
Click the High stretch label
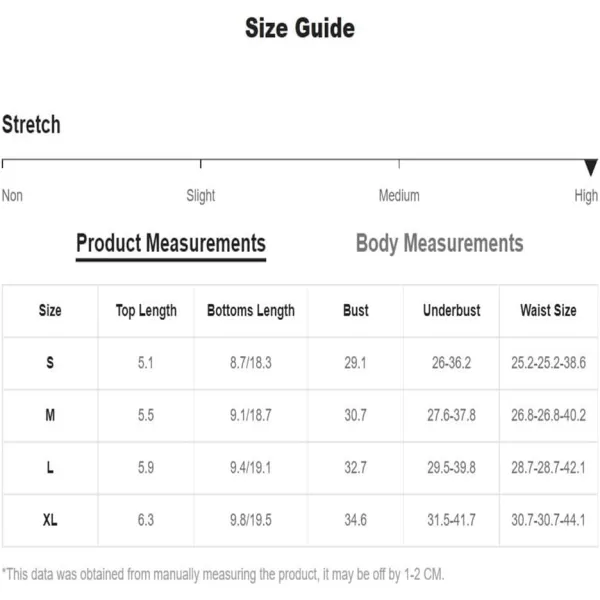point(586,196)
